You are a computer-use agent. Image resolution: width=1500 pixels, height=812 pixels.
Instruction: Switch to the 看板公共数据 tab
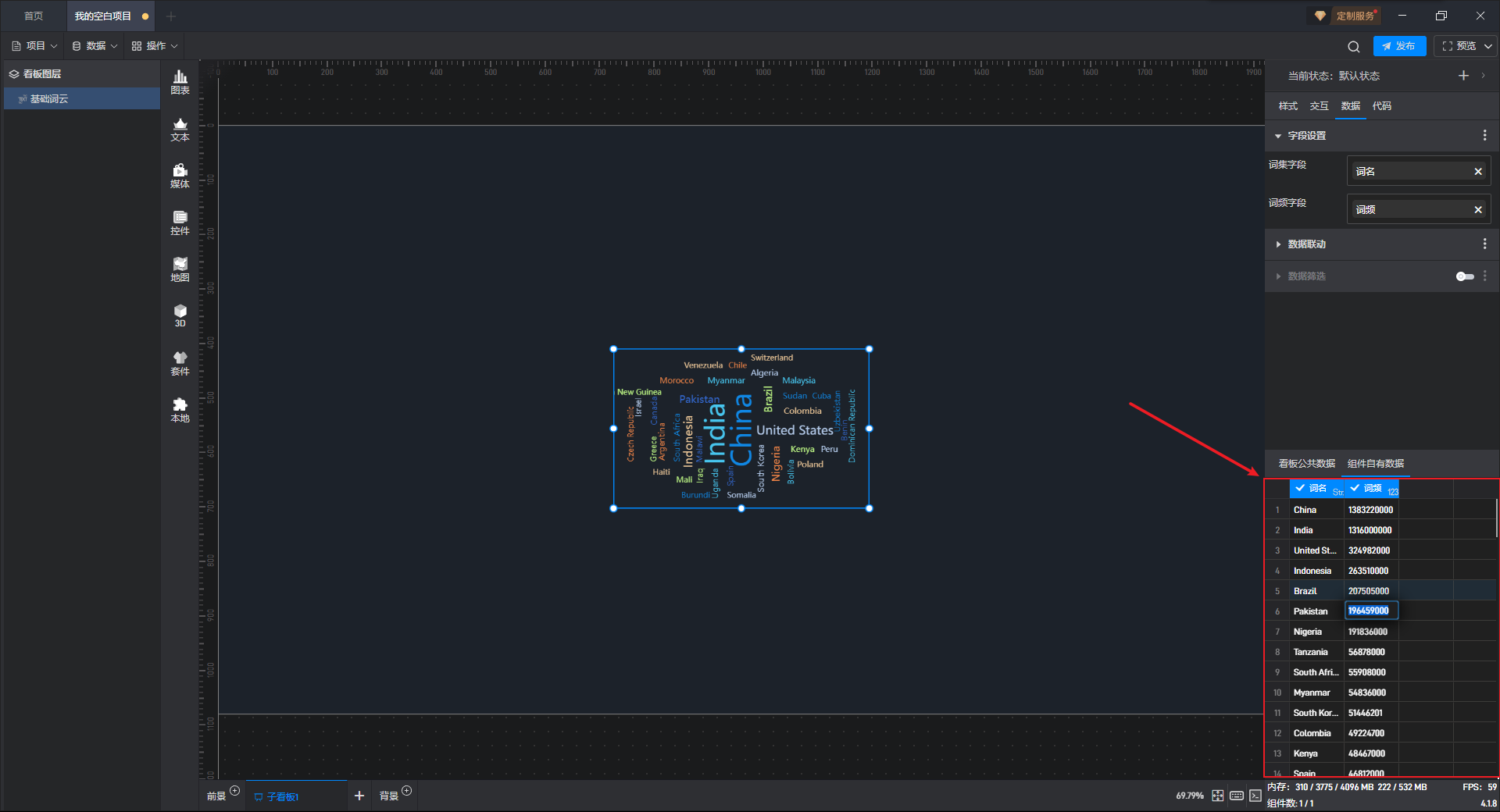tap(1306, 464)
